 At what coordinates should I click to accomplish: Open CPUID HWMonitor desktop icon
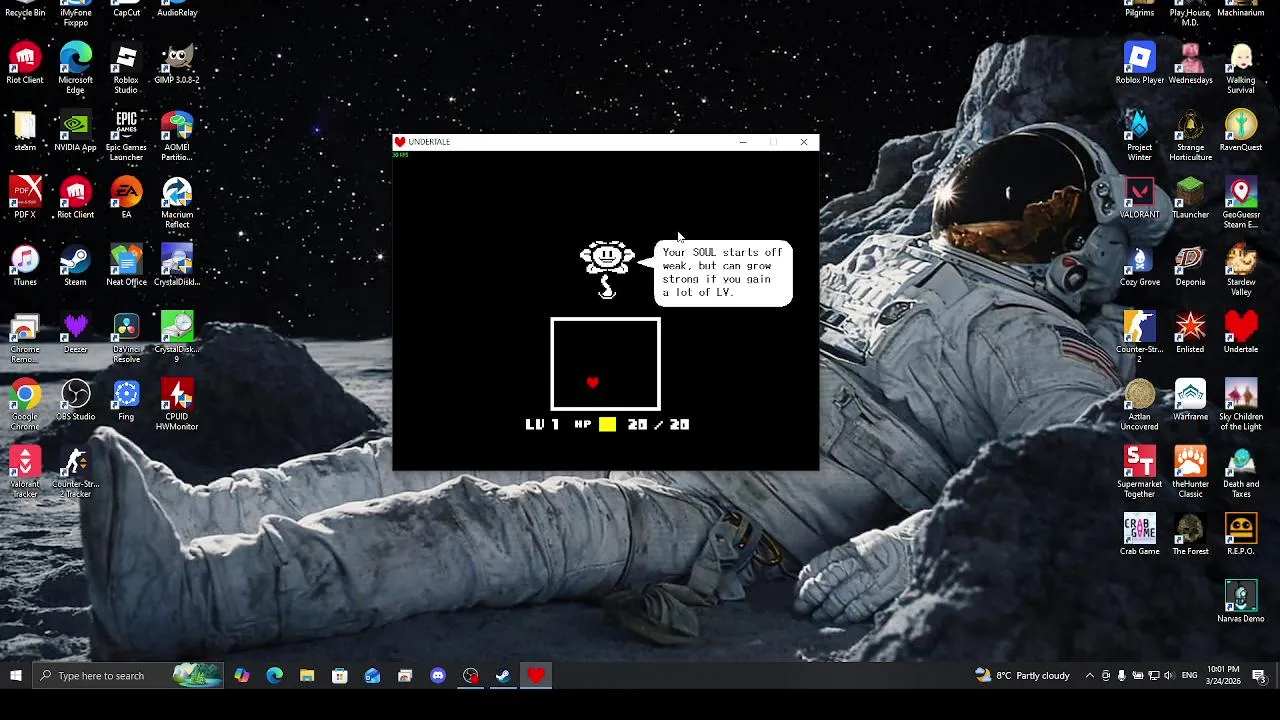pos(177,405)
